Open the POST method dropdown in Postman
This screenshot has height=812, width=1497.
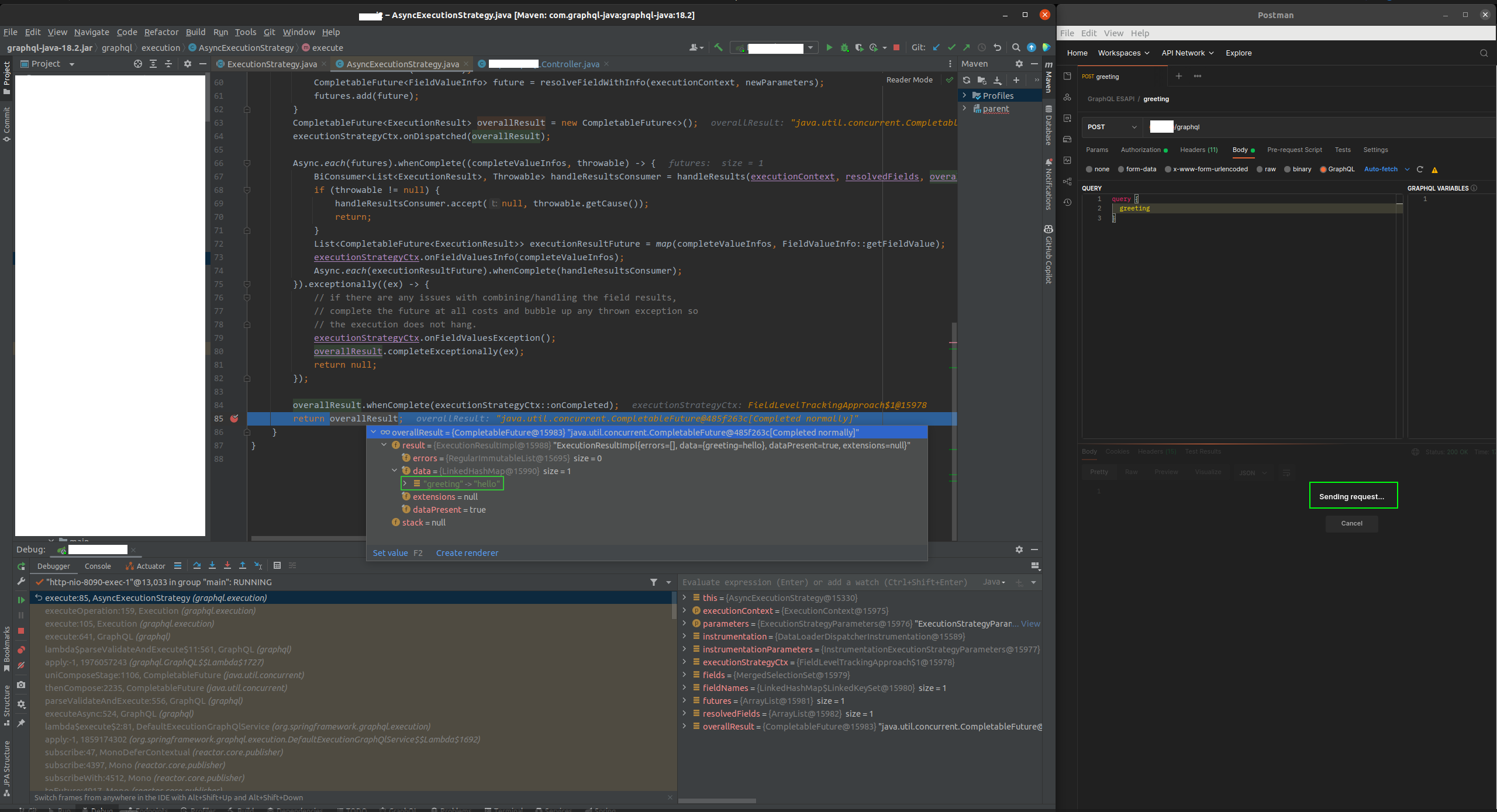(1111, 127)
